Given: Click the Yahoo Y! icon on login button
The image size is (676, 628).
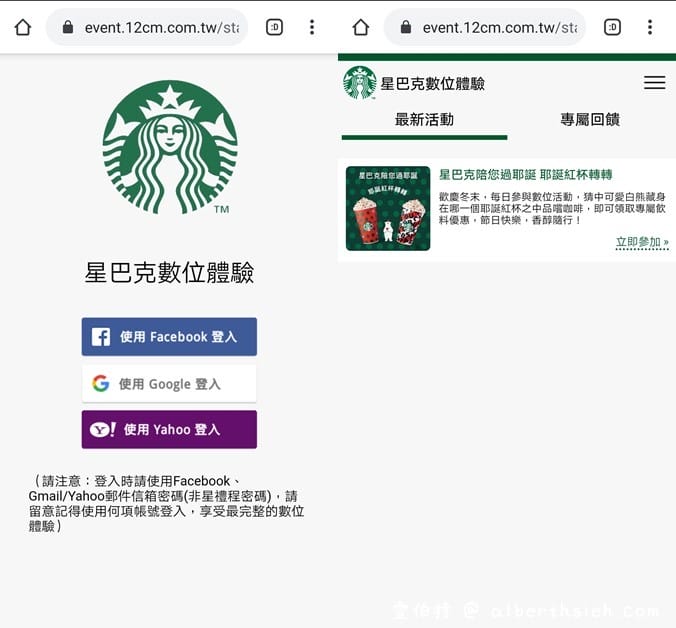Looking at the screenshot, I should 103,429.
